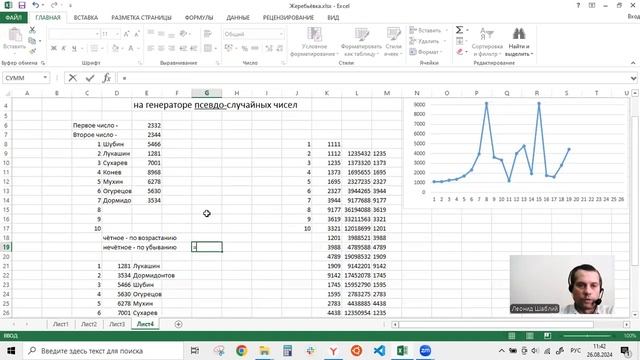Toggle center text alignment
Screen dimensions: 640x360
[161, 48]
